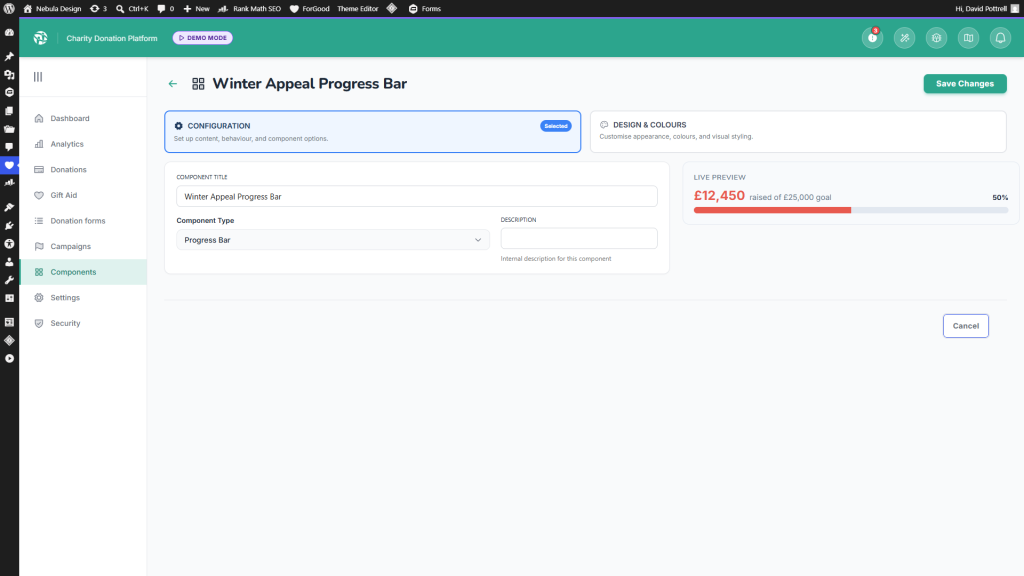The image size is (1024, 576).
Task: Switch to the Design & Colours tab
Action: click(x=798, y=131)
